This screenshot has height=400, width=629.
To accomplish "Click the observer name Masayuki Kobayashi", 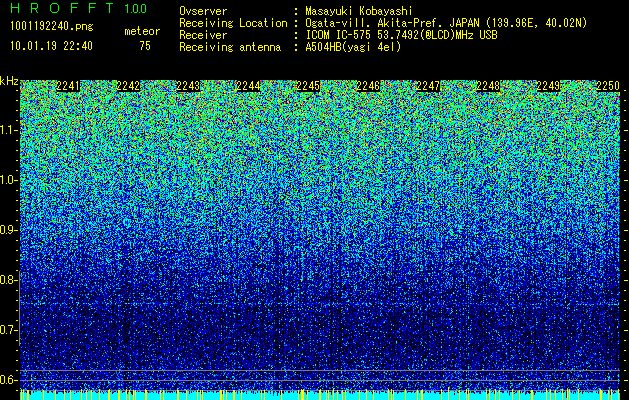I will (359, 11).
